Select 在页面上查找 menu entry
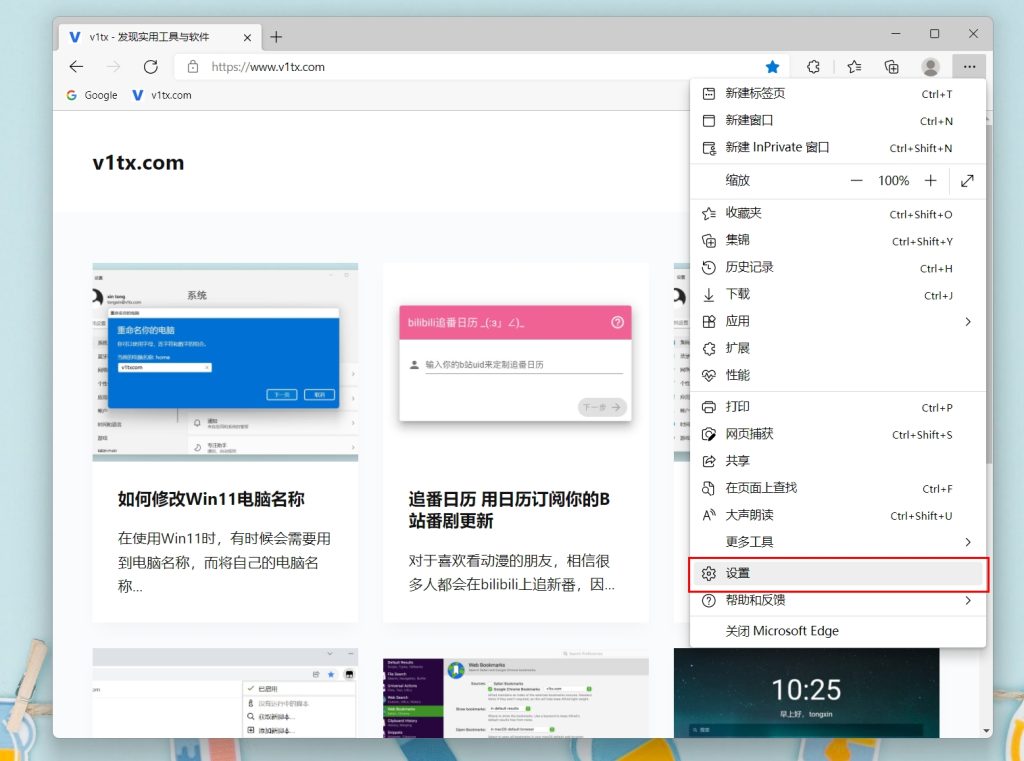Screen dimensions: 1024x761 pyautogui.click(x=838, y=488)
